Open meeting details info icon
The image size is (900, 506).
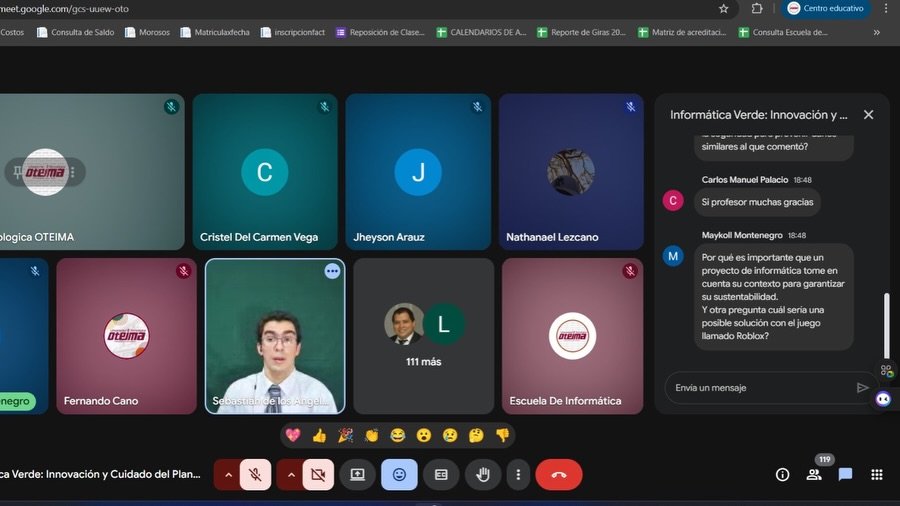coord(782,475)
